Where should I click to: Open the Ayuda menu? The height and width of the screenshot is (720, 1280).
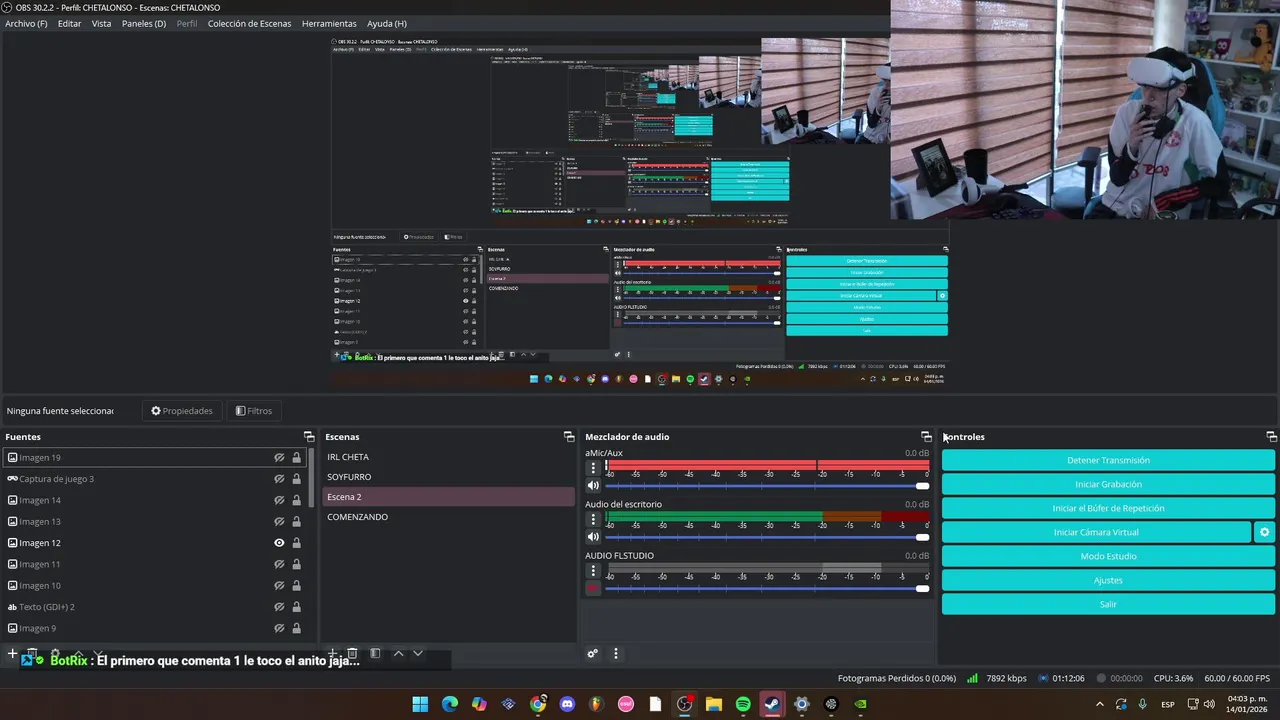(387, 24)
